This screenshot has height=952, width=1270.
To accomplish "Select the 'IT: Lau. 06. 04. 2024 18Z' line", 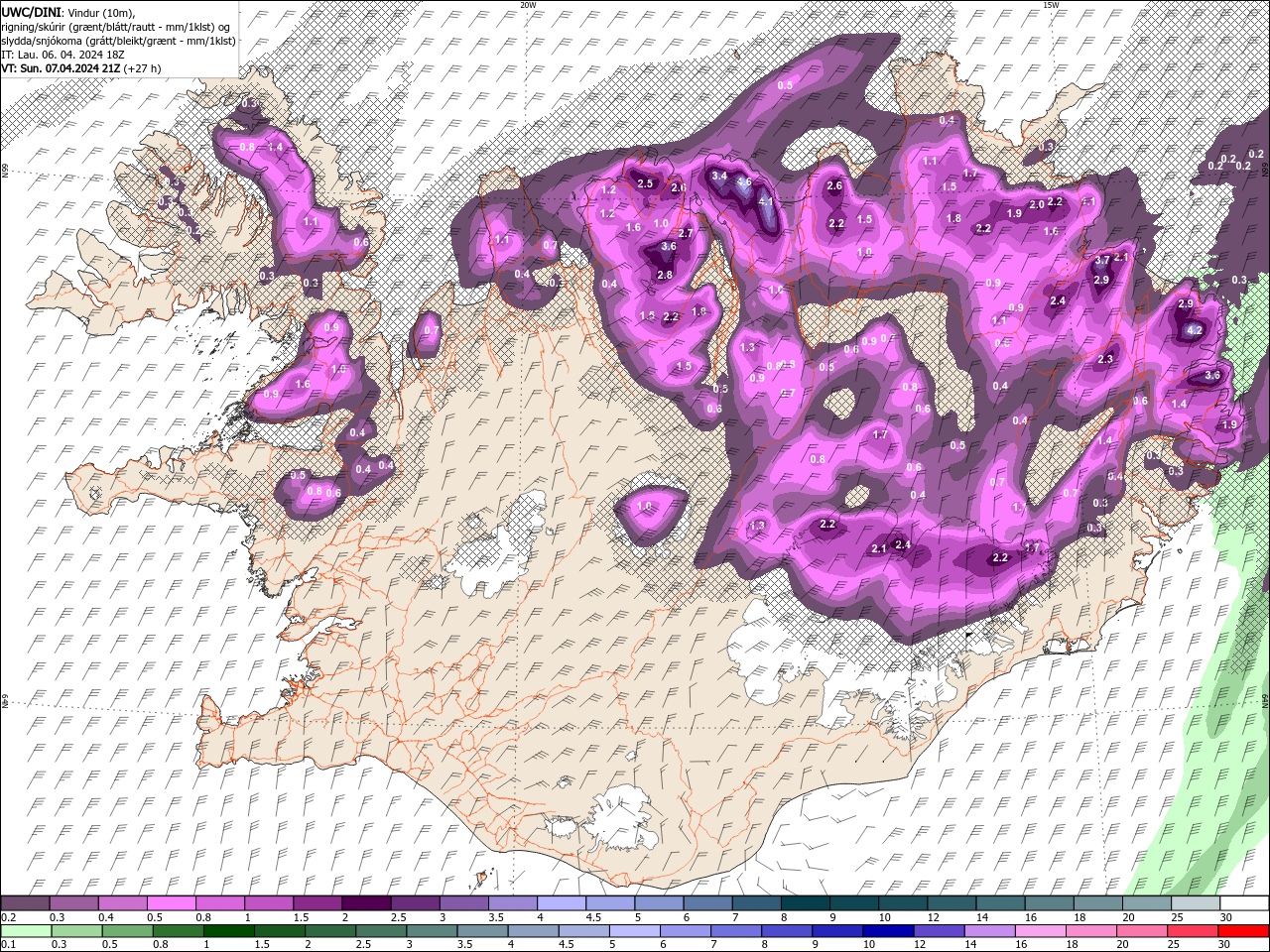I will 63,55.
